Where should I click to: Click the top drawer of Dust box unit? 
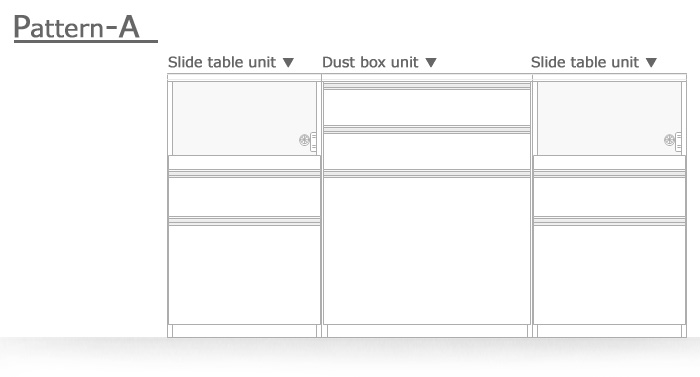[x=427, y=107]
